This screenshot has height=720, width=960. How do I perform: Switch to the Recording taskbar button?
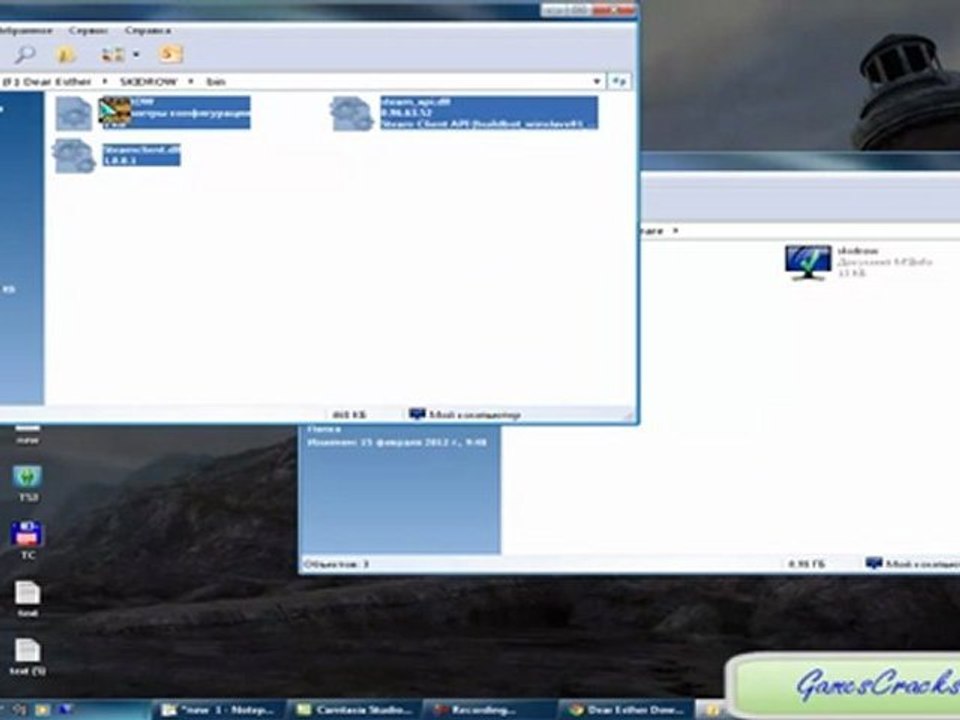click(x=488, y=710)
